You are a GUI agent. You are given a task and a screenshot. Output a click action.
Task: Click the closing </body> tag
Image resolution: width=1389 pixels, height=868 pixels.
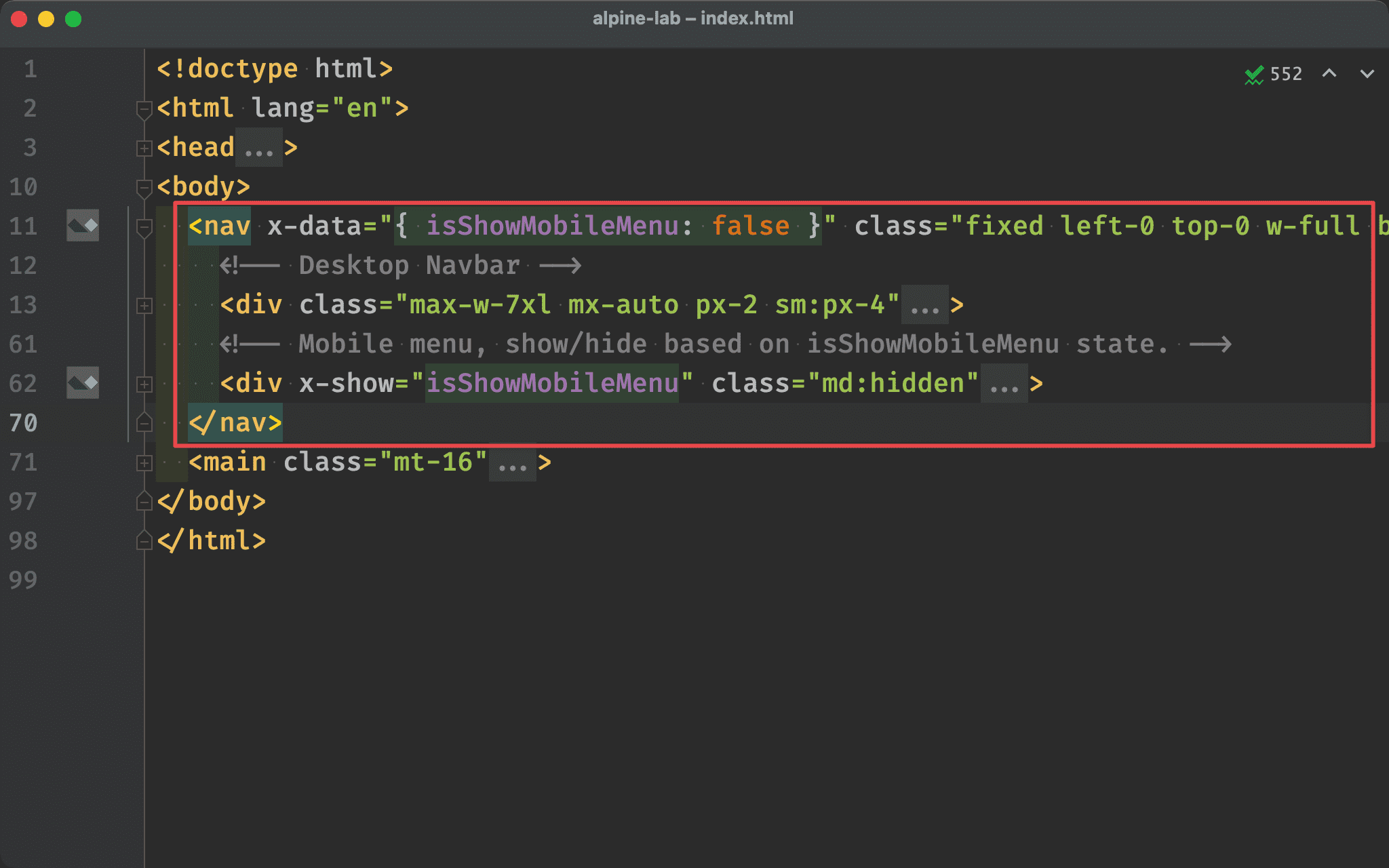(x=212, y=502)
